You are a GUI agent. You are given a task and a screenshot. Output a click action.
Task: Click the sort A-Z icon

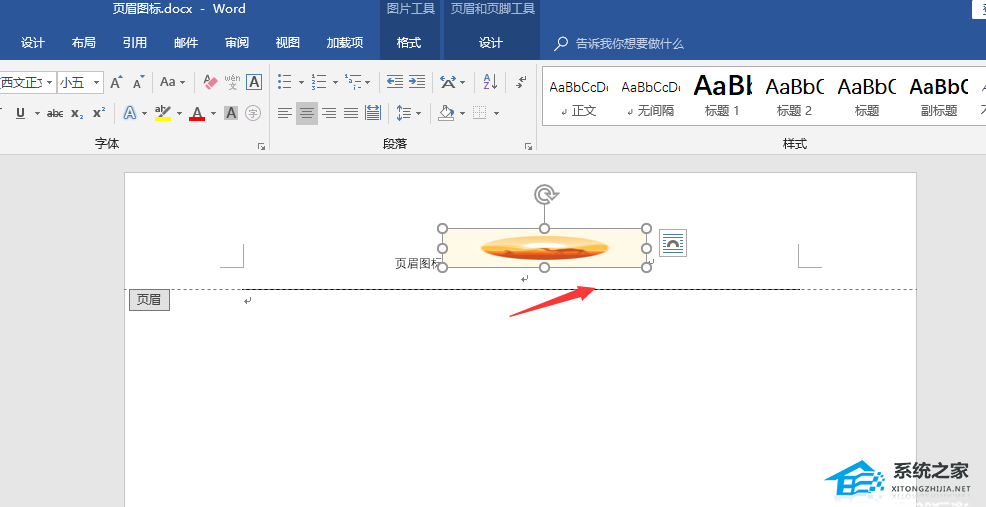[x=490, y=82]
